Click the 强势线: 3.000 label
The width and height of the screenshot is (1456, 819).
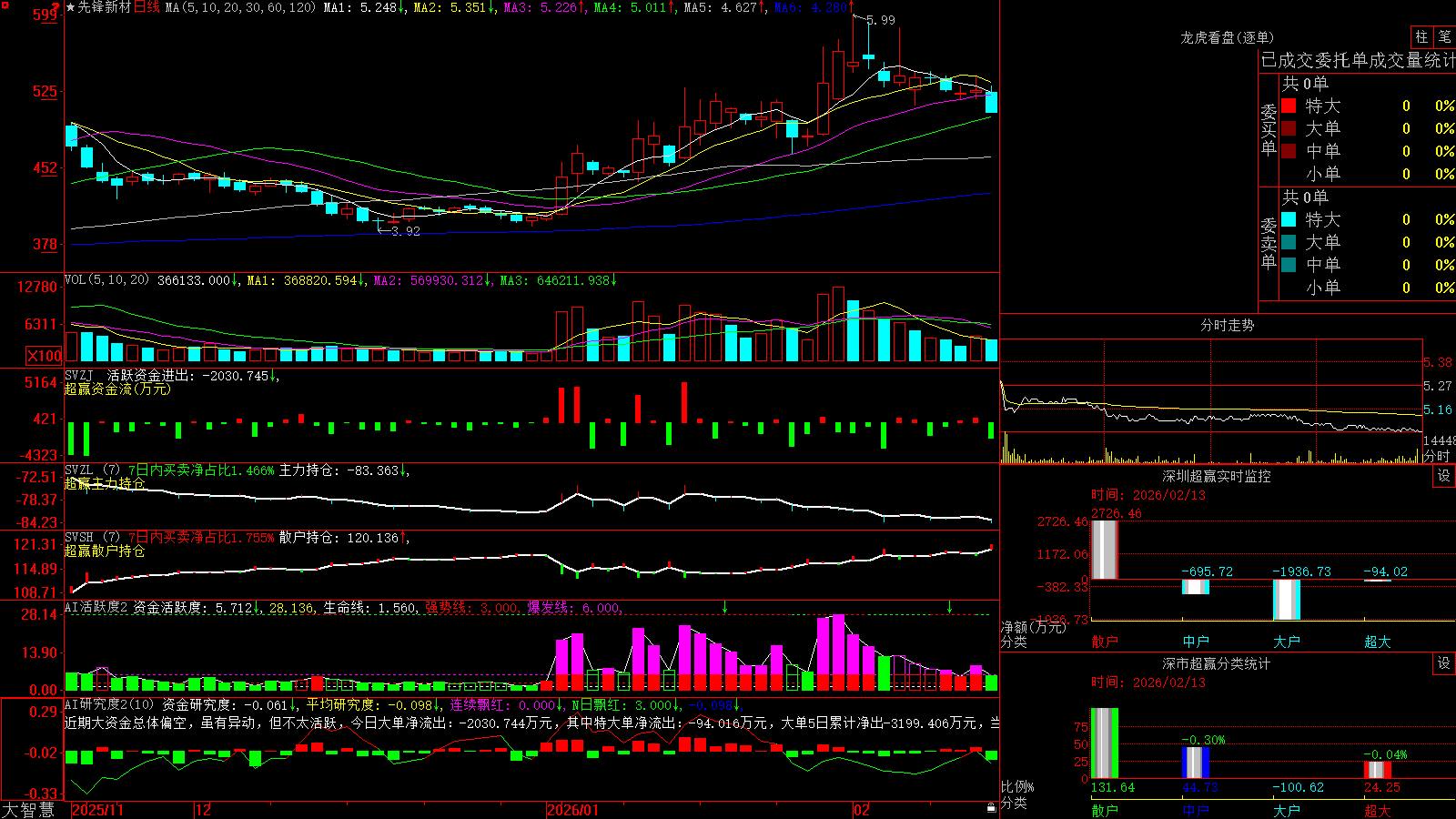pos(472,608)
